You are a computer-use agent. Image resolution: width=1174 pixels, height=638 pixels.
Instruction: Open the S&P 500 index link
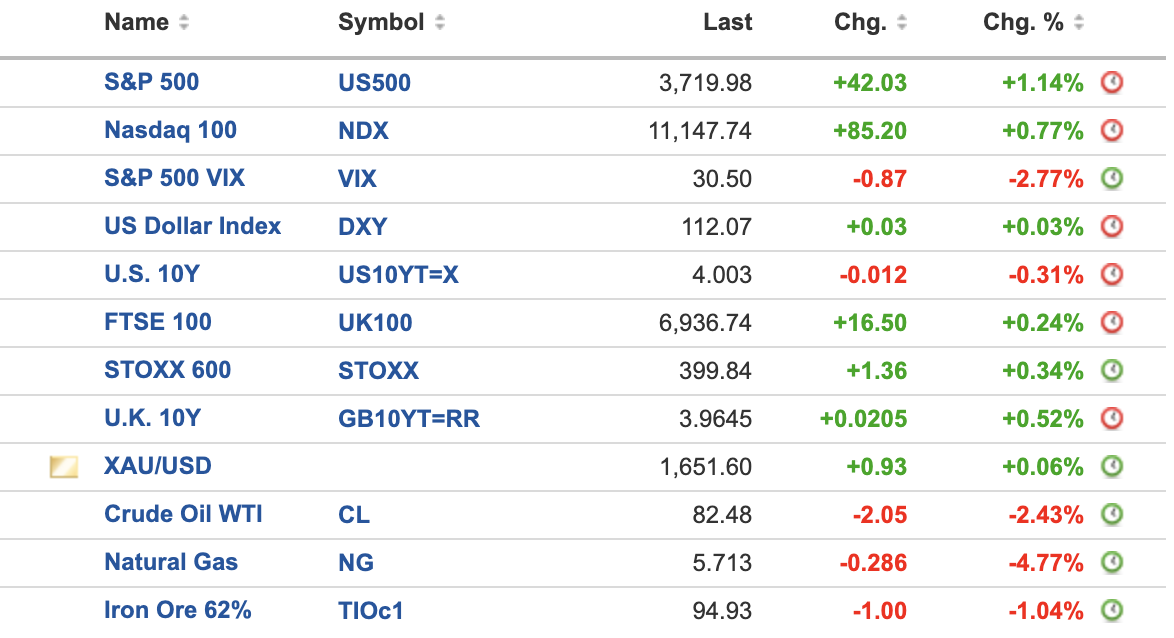[x=151, y=82]
